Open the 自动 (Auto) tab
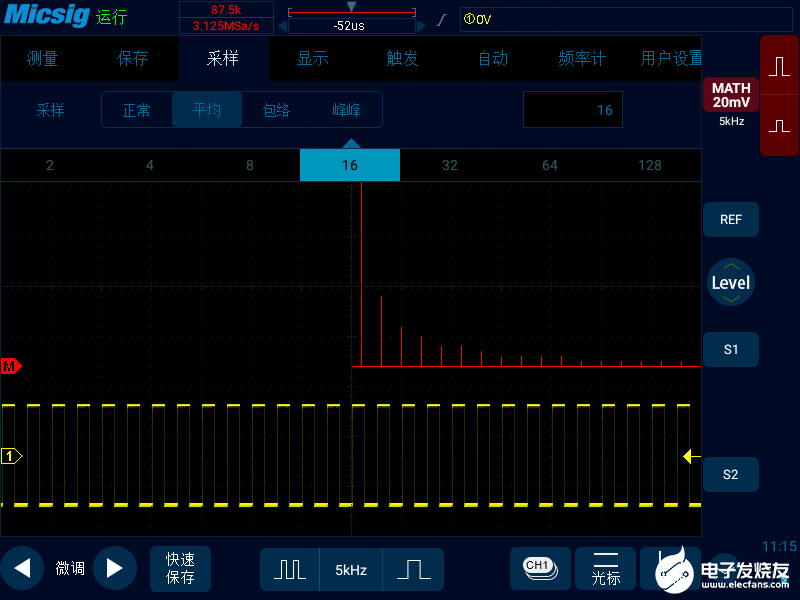The height and width of the screenshot is (600, 800). tap(493, 59)
